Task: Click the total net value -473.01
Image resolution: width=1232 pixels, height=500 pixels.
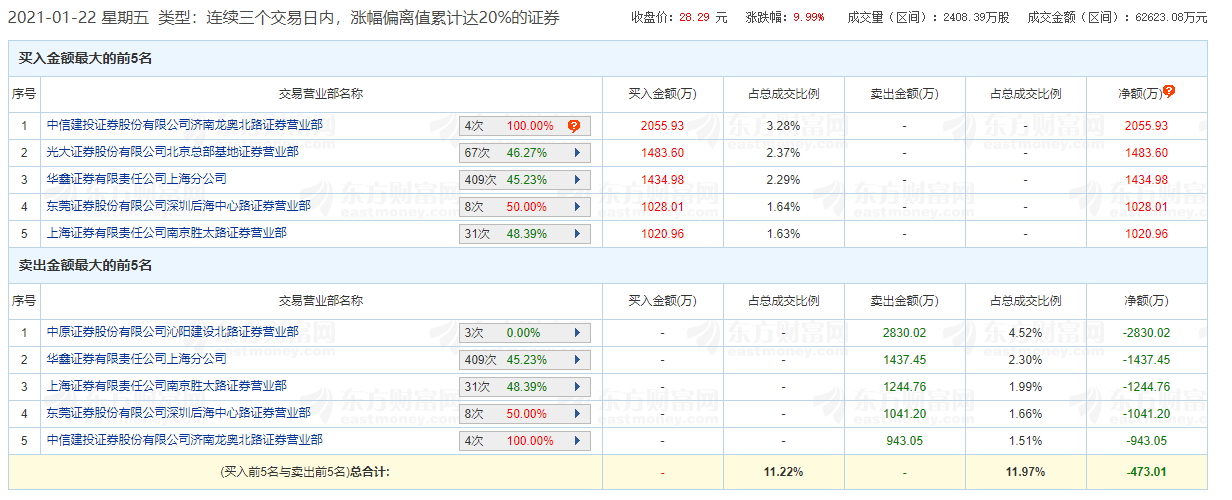Action: tap(1146, 471)
